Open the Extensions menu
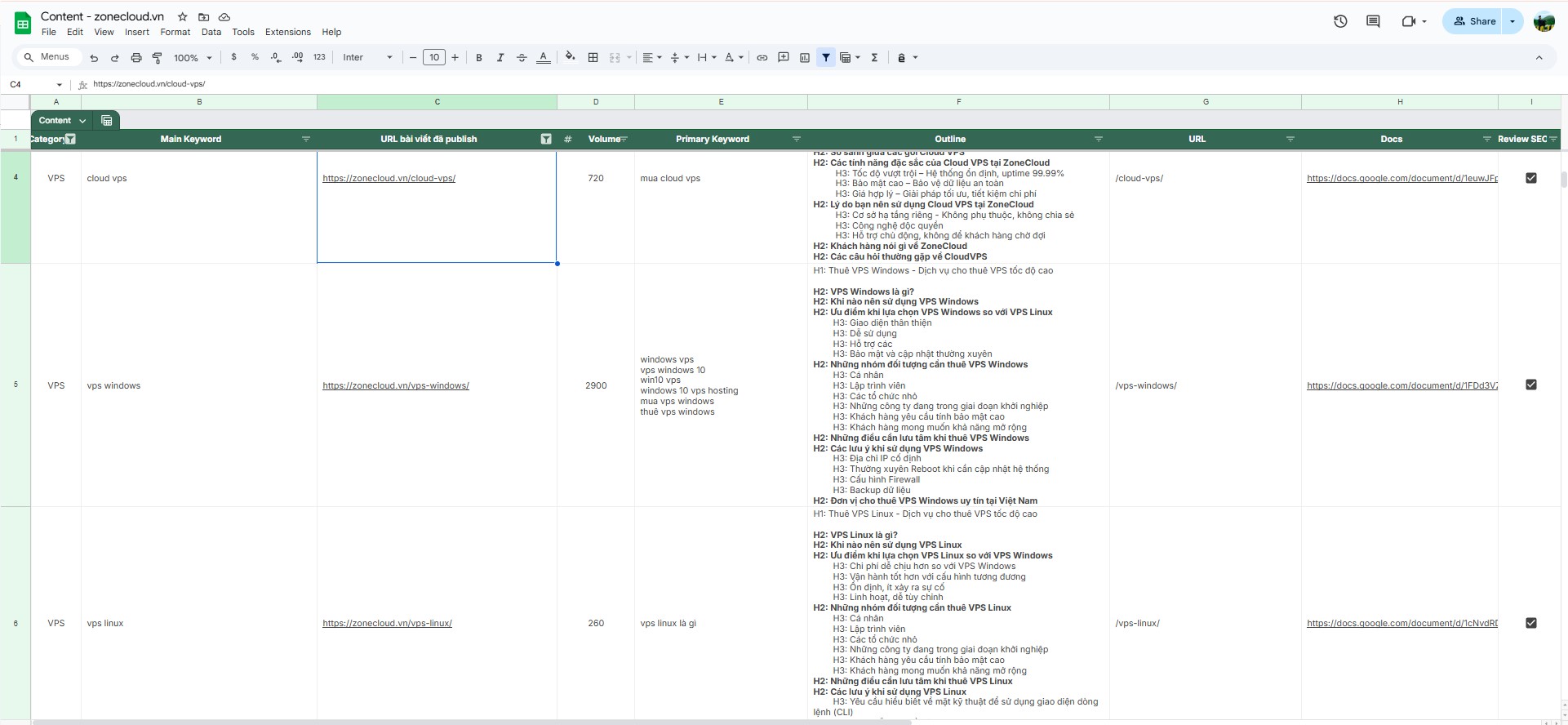 288,32
